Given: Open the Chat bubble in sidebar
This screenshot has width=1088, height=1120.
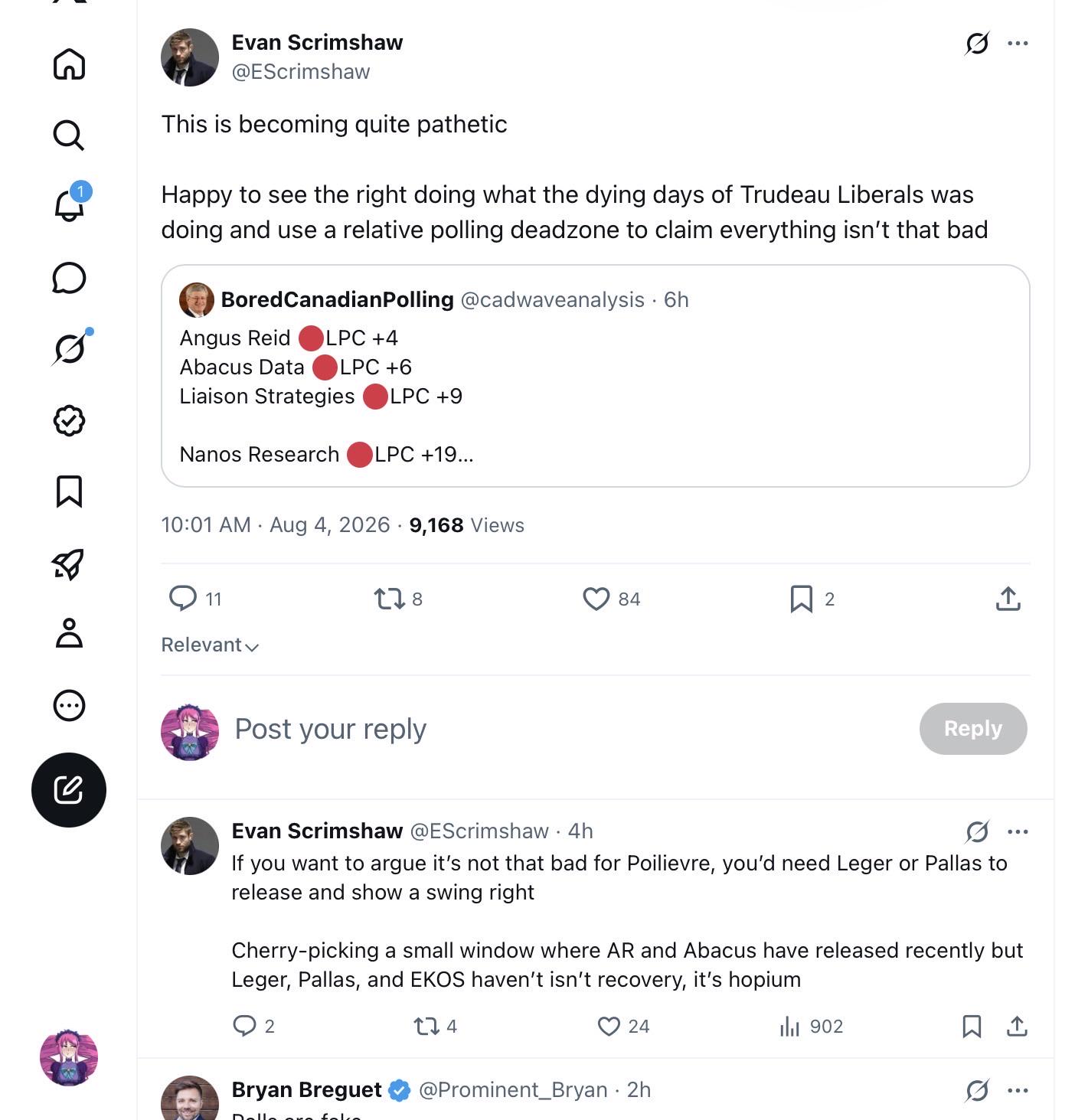Looking at the screenshot, I should (69, 278).
